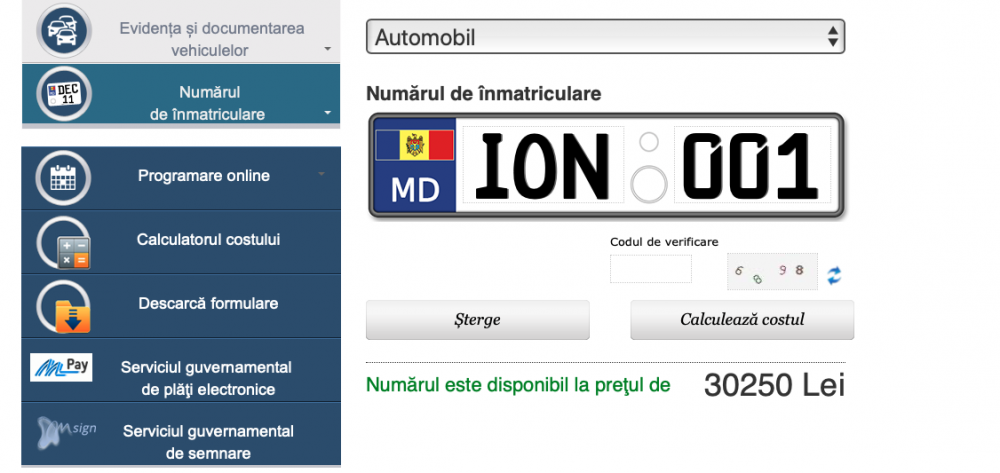Click the MPay logo icon

click(61, 368)
